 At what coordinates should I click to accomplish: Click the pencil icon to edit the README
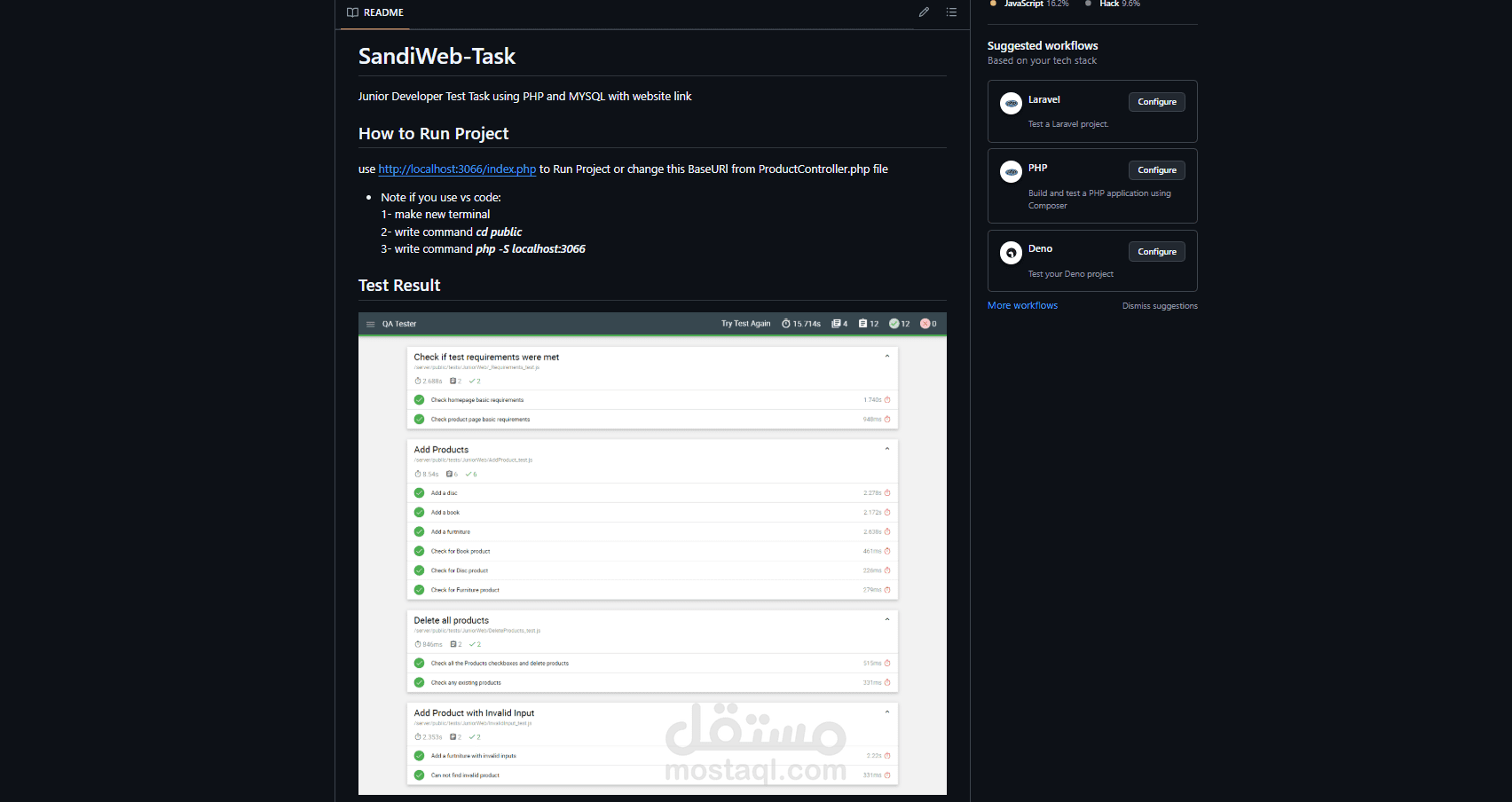tap(924, 12)
